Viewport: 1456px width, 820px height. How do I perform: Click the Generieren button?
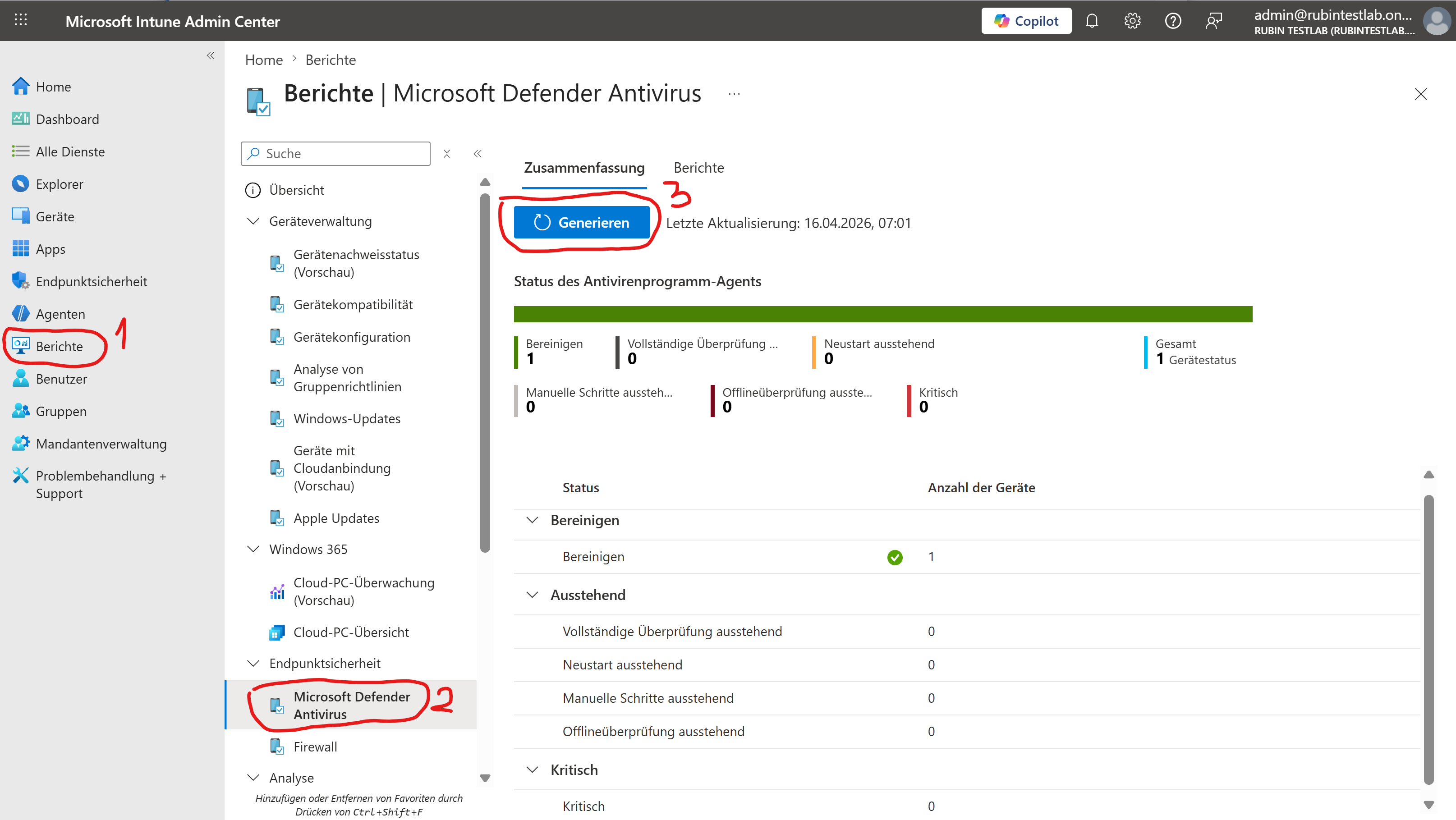(x=581, y=223)
